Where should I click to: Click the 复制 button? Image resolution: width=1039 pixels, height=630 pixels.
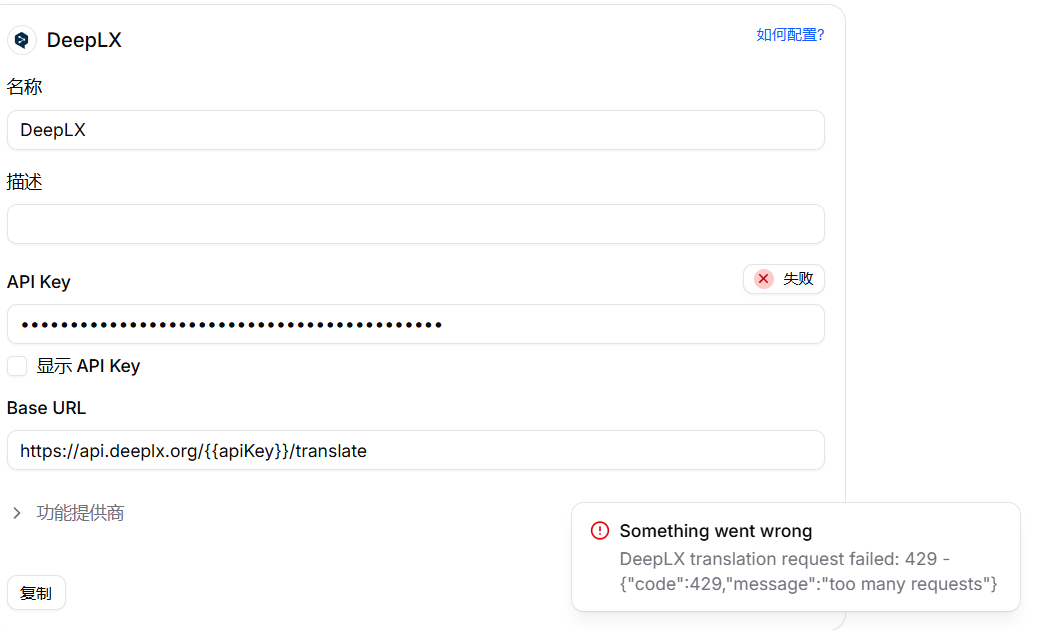36,593
